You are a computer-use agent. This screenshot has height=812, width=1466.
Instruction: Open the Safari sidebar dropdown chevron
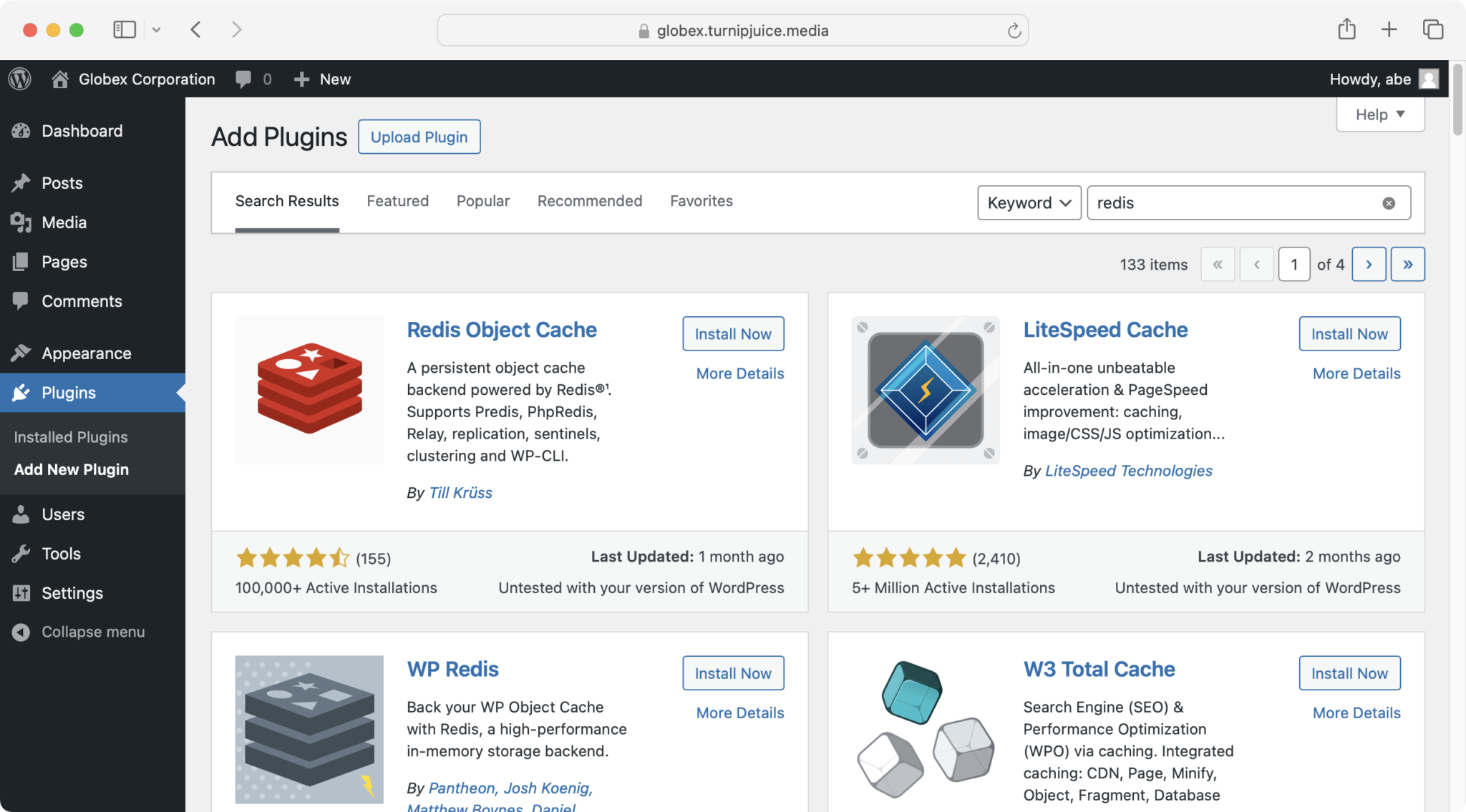[157, 29]
